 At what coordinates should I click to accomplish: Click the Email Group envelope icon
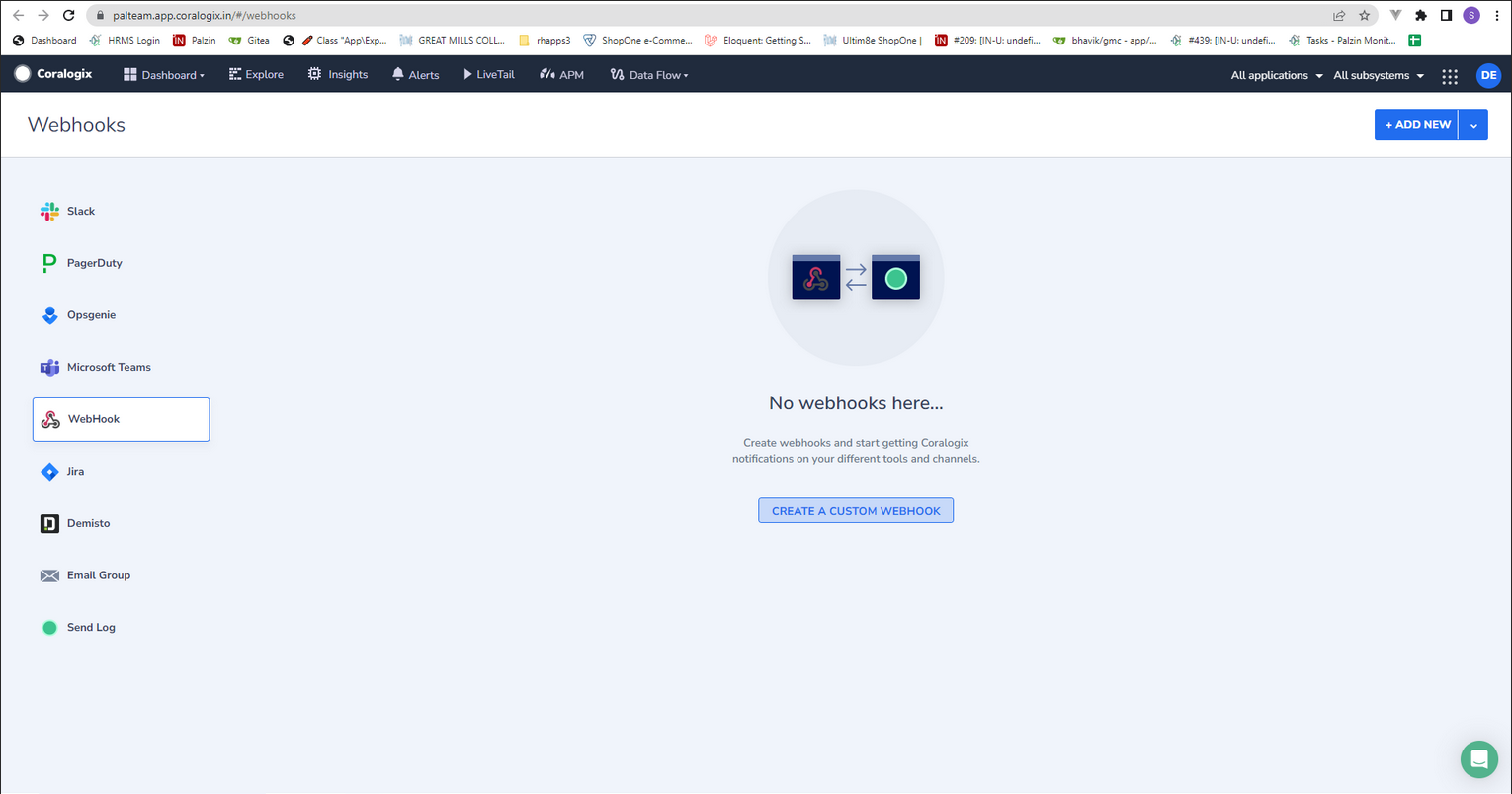point(49,575)
